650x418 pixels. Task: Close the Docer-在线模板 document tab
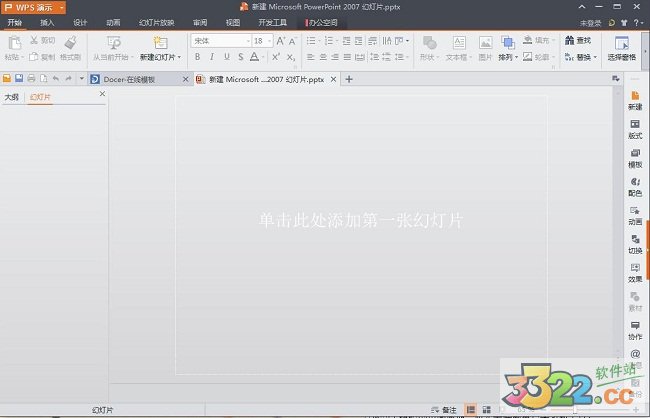[x=185, y=78]
